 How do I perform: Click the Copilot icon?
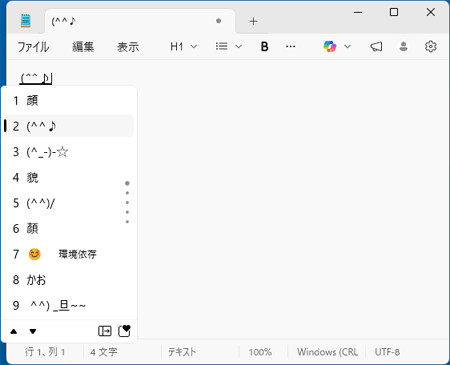click(x=330, y=46)
